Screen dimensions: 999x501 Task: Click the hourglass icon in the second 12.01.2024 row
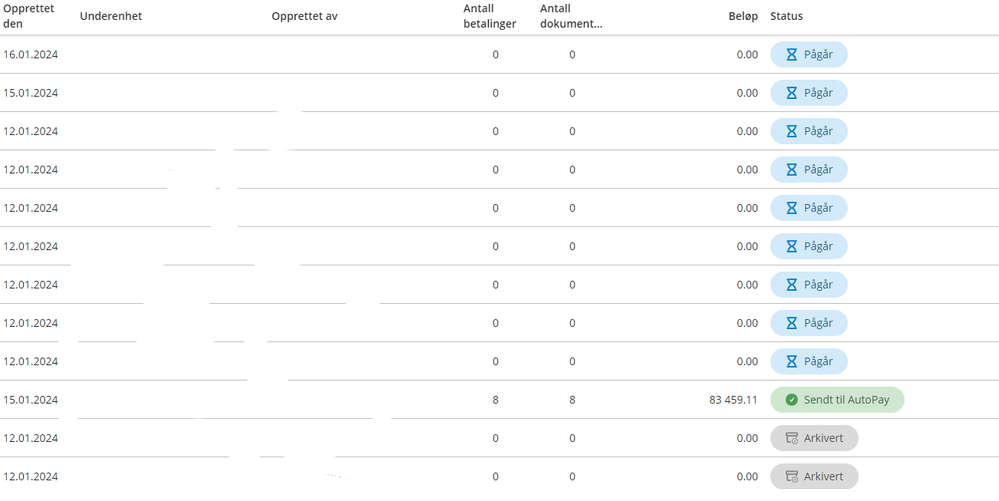791,170
